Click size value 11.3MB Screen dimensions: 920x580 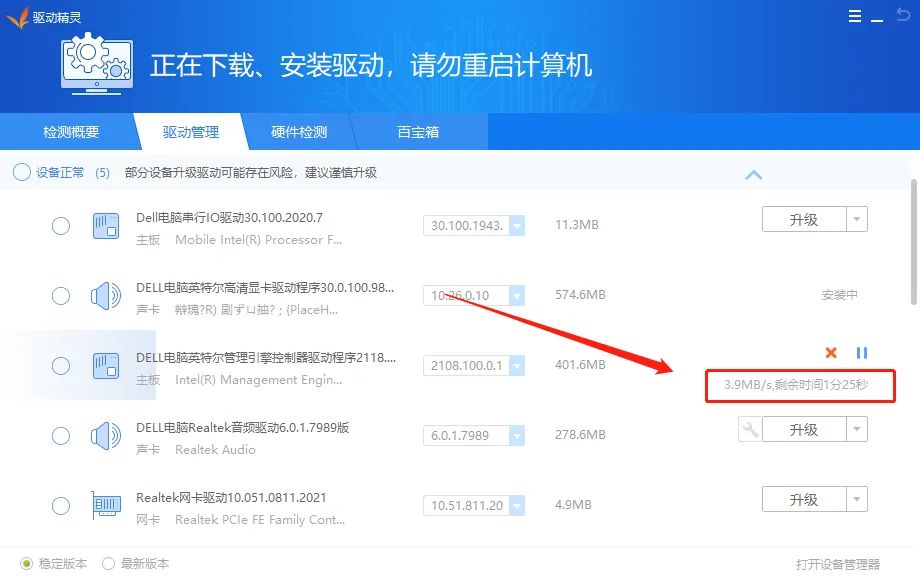(x=577, y=225)
